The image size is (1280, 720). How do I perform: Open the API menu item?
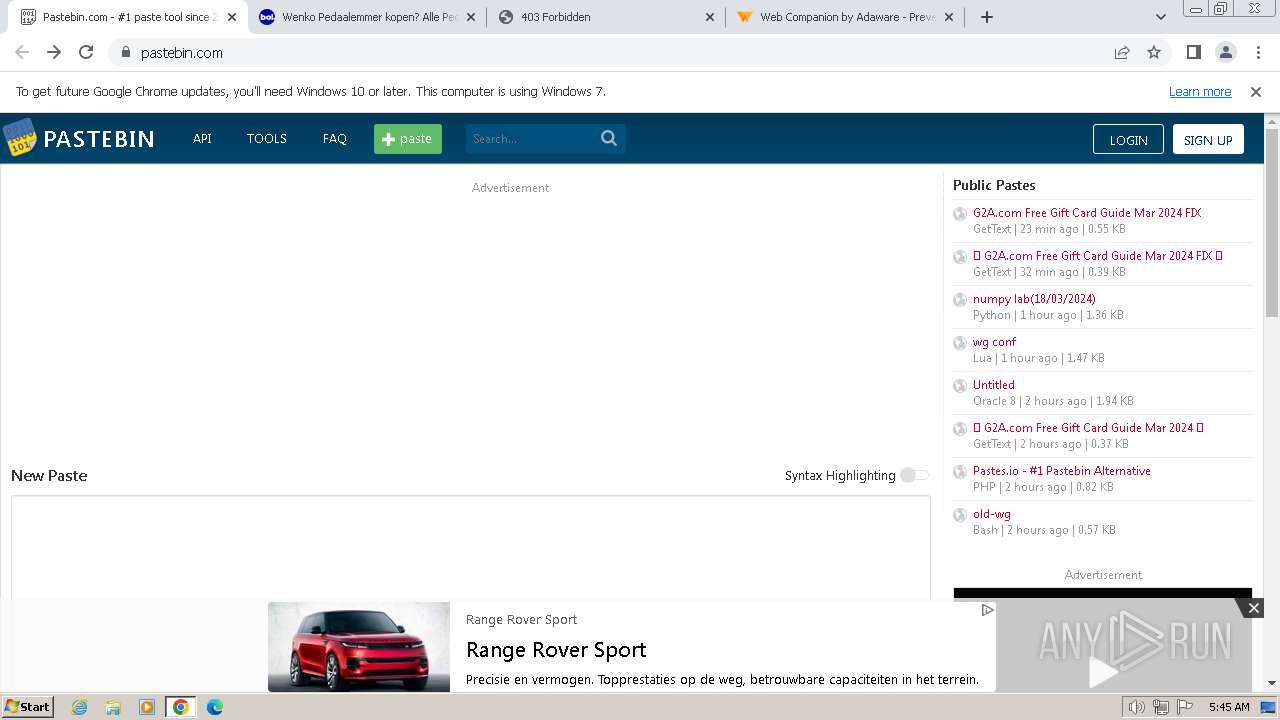202,139
